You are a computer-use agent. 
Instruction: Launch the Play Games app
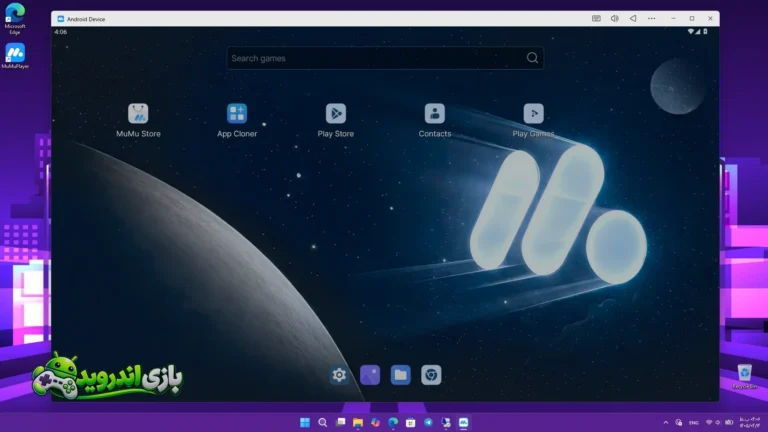533,114
